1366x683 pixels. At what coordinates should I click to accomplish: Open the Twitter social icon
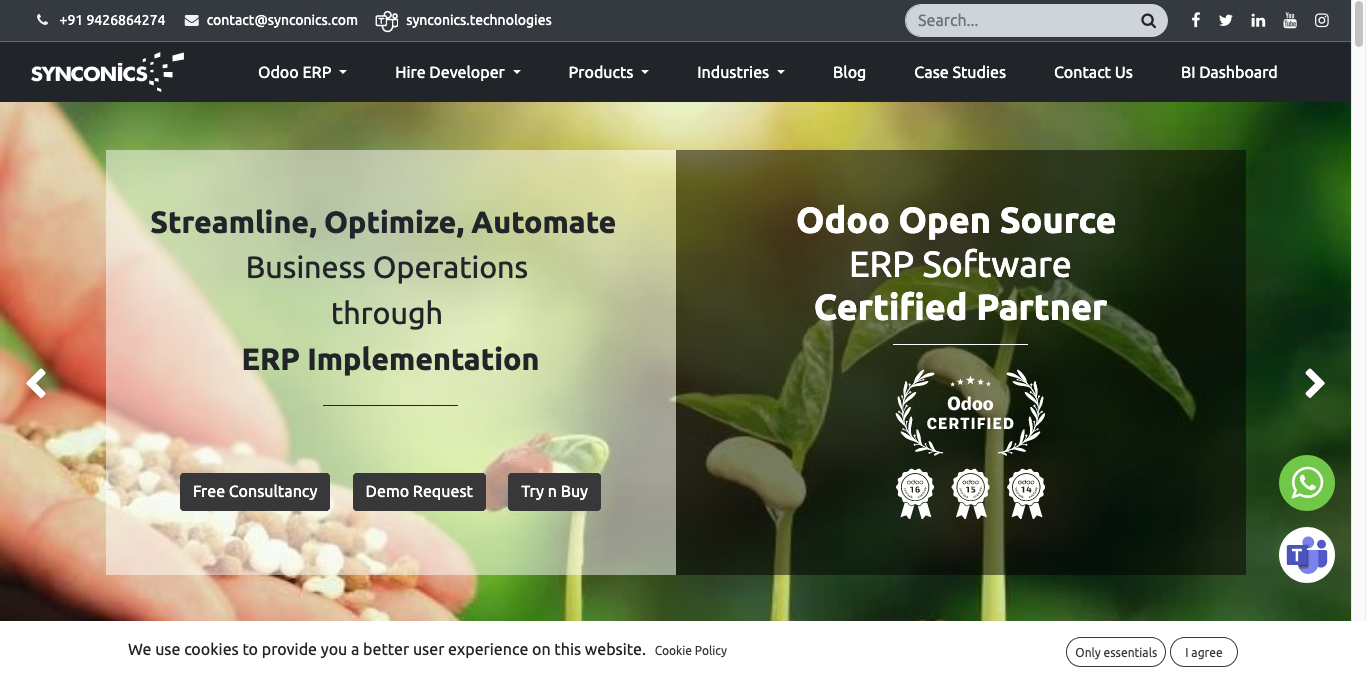click(1226, 20)
